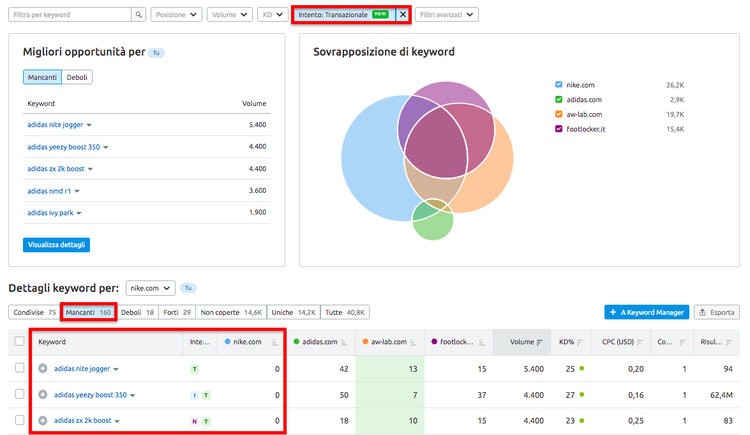
Task: Click the Co... column sort icon
Action: coord(683,342)
